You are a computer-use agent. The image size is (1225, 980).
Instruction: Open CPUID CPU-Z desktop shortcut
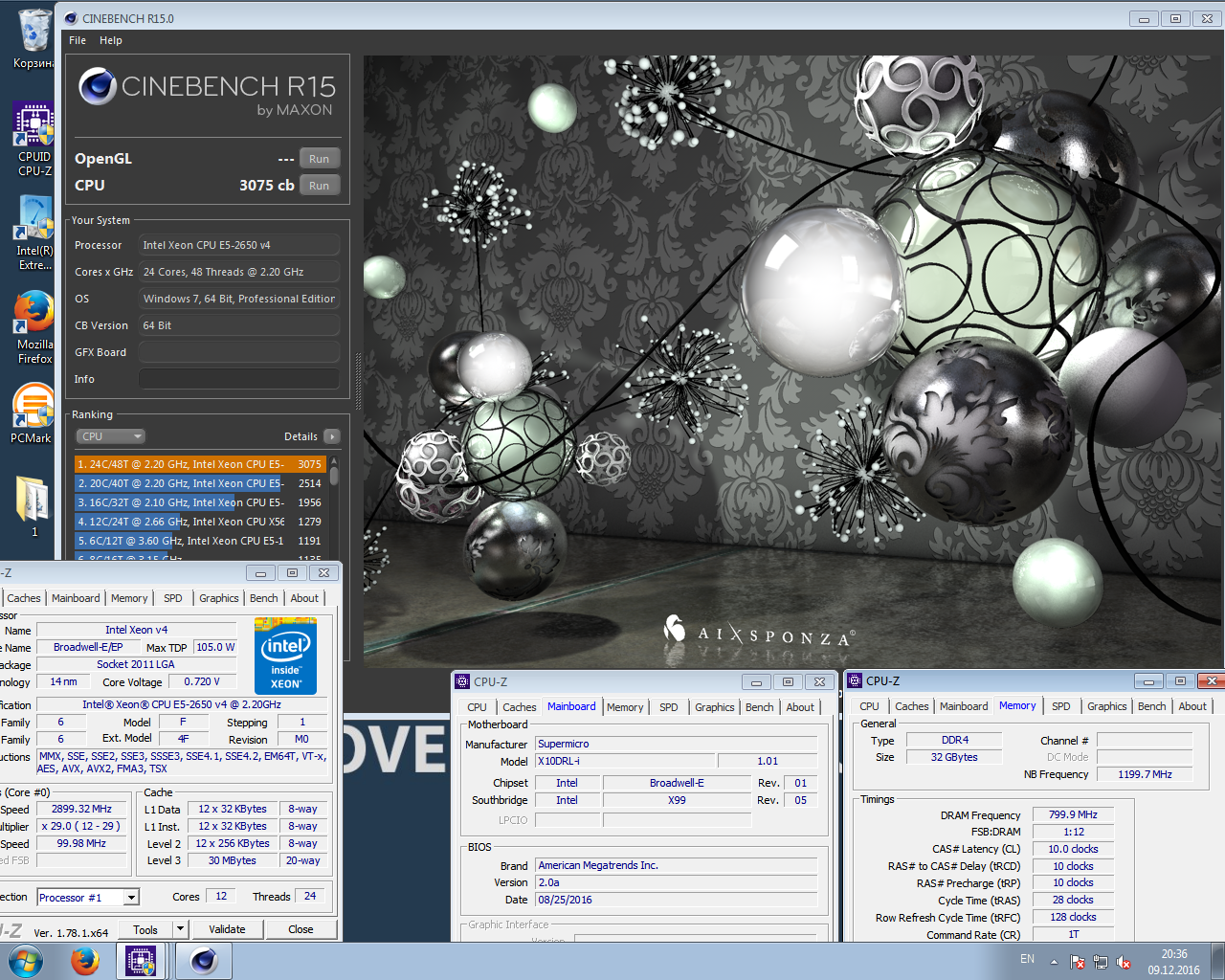34,140
